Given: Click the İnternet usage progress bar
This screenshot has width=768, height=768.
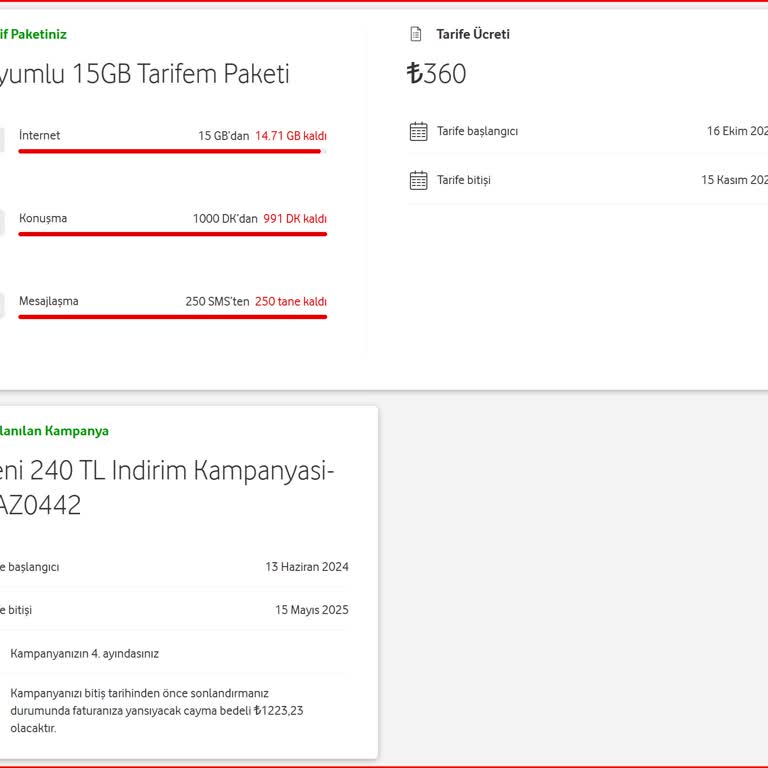Looking at the screenshot, I should tap(172, 151).
